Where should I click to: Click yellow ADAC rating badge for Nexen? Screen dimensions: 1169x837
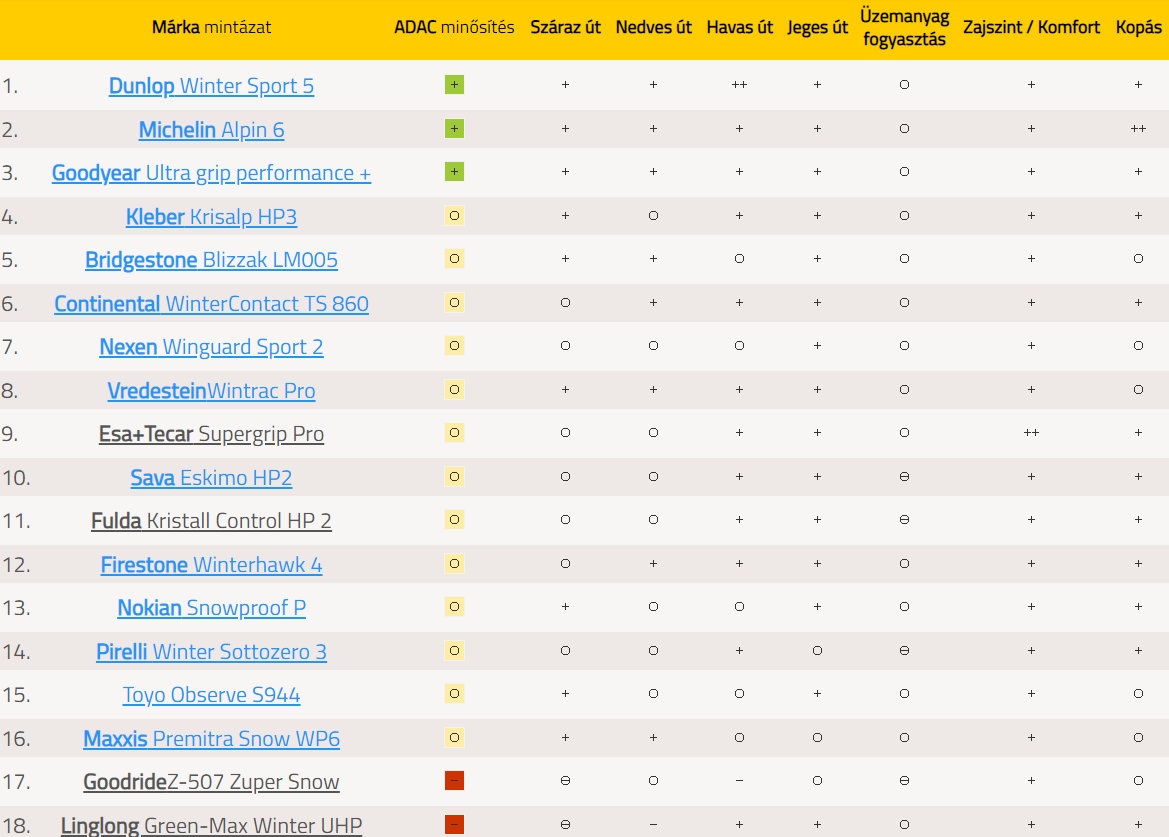454,346
